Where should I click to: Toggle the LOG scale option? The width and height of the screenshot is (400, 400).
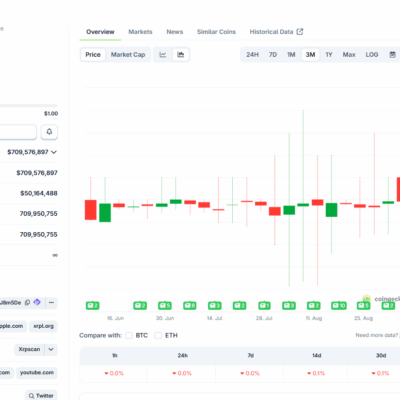[372, 55]
